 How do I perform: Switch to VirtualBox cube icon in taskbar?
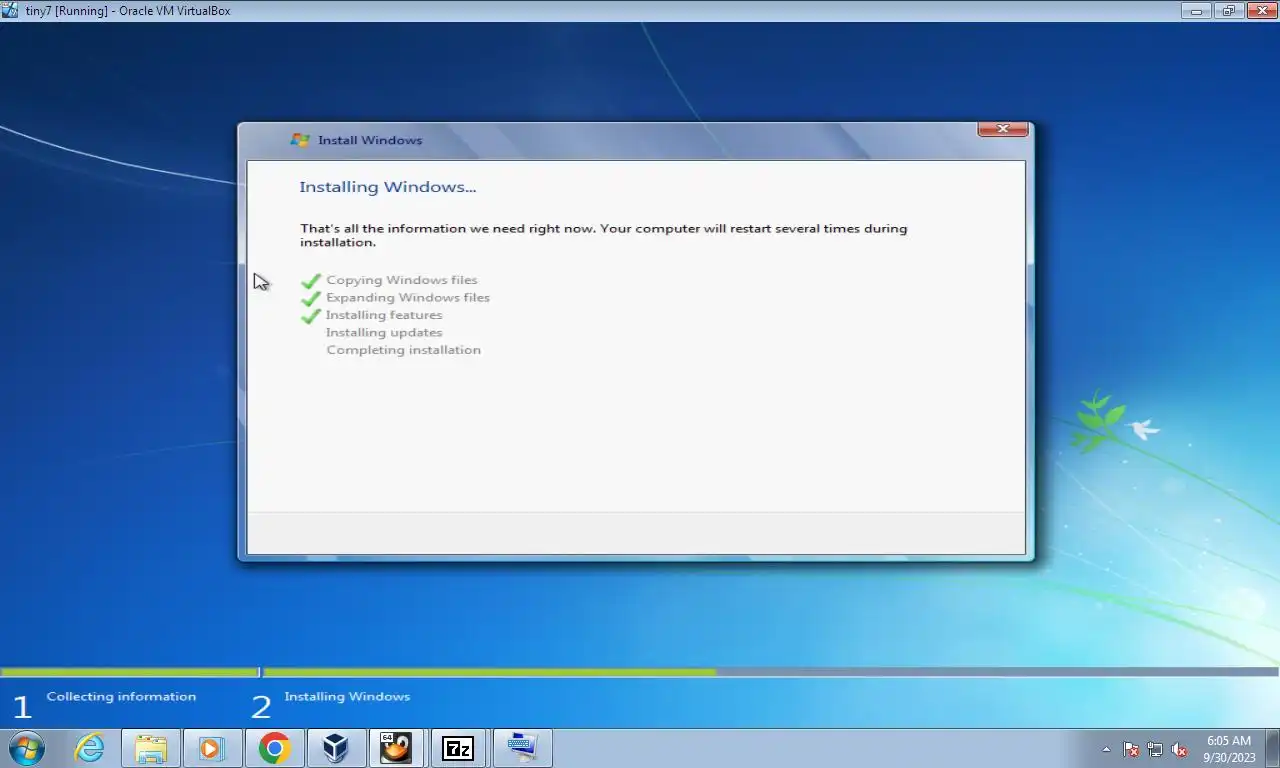click(x=335, y=748)
